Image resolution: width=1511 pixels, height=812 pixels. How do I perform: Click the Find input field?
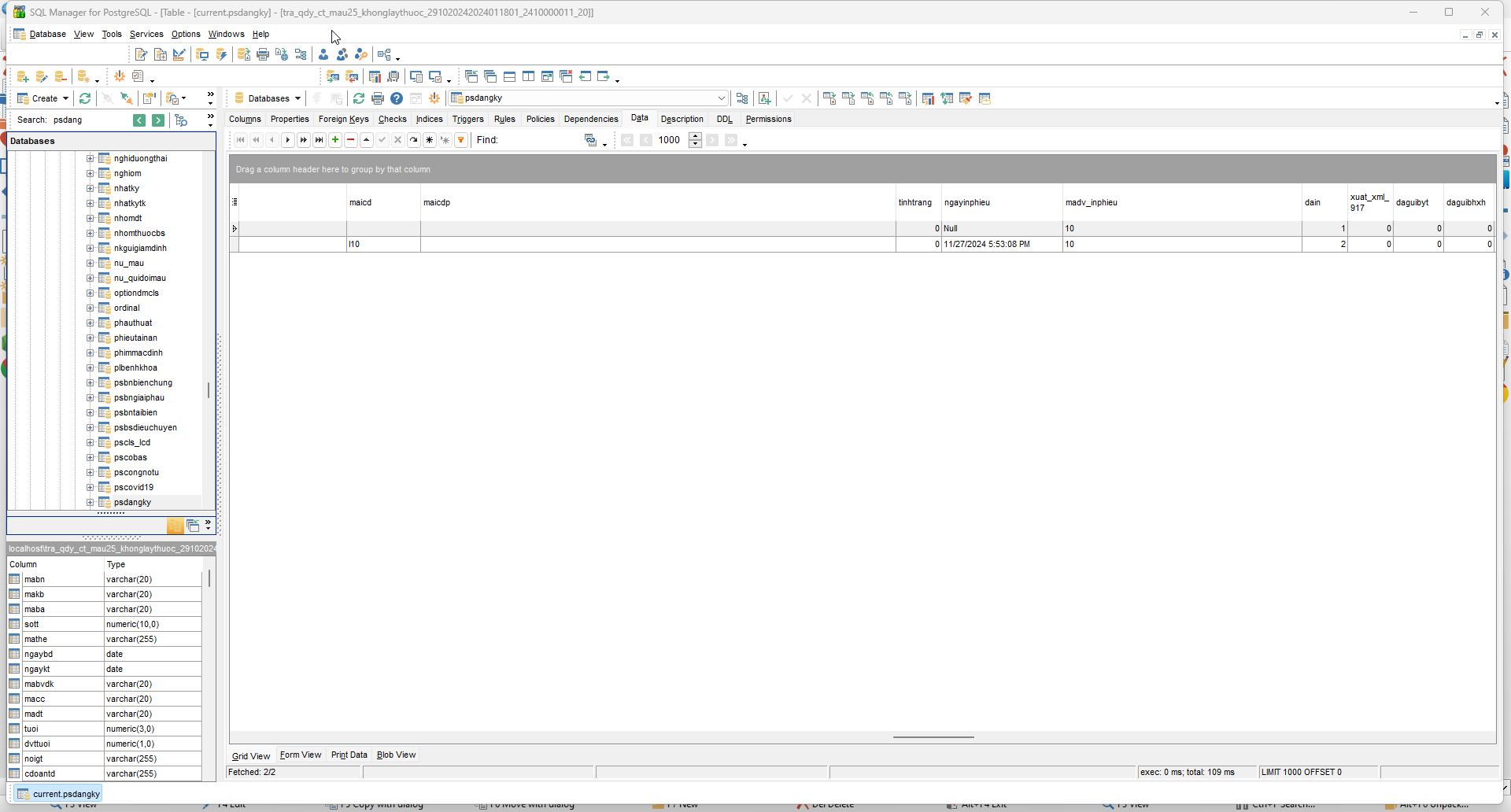tap(540, 140)
